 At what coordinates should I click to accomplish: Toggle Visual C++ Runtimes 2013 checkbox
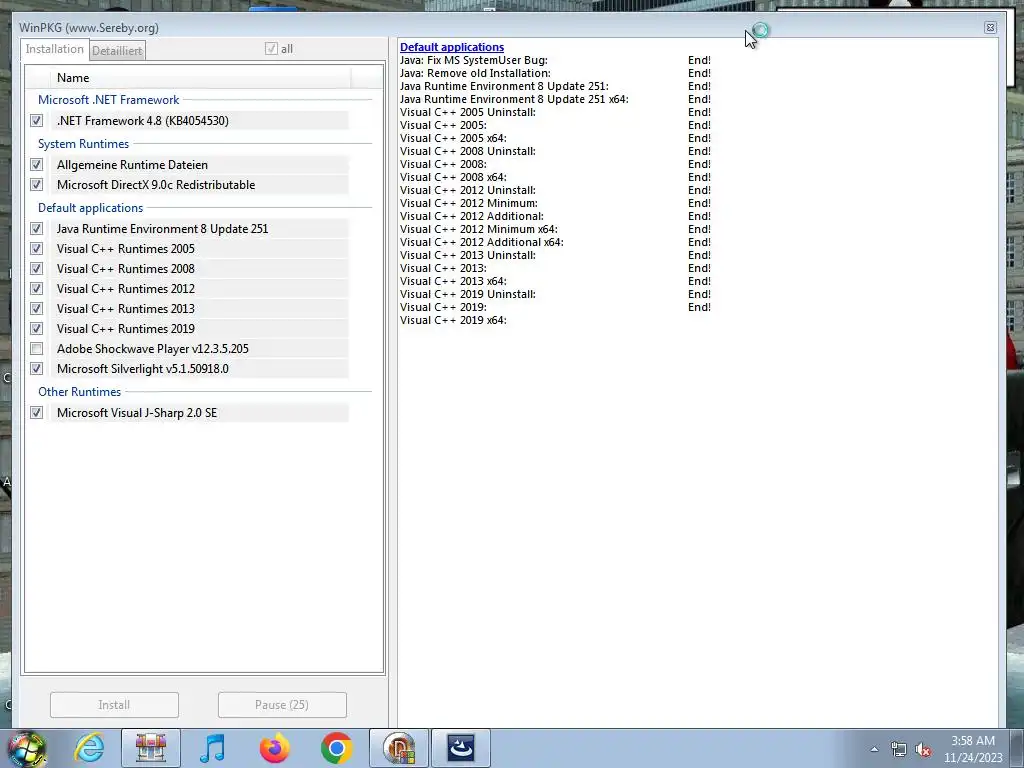(x=37, y=309)
